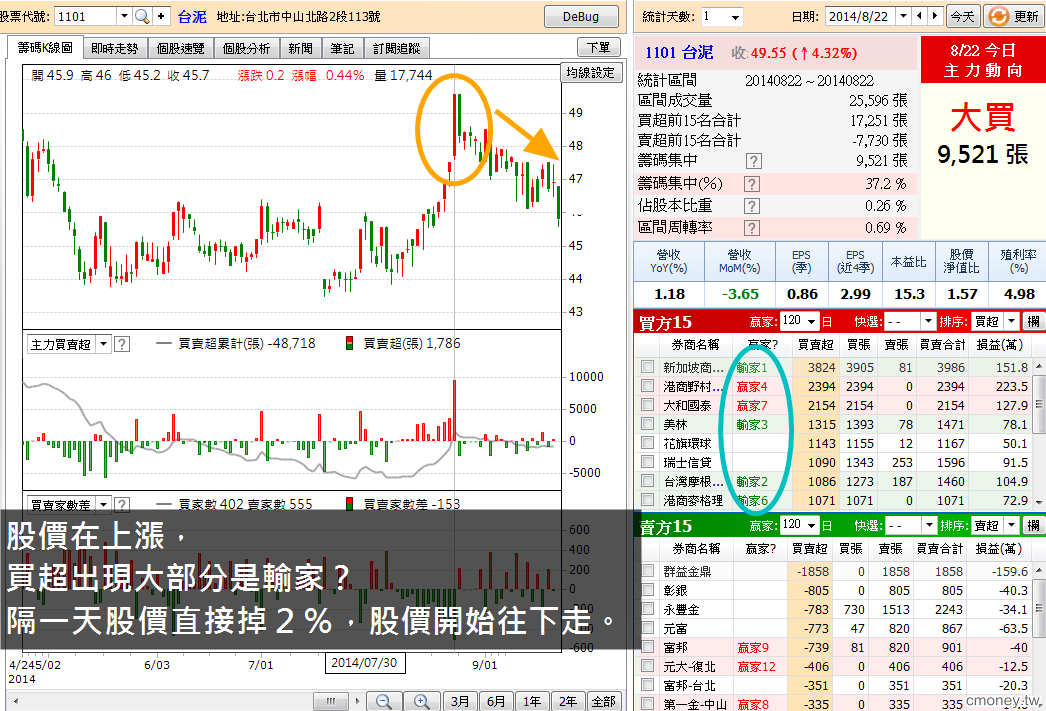This screenshot has height=711, width=1046.
Task: Select the 6月 range button
Action: tap(496, 701)
